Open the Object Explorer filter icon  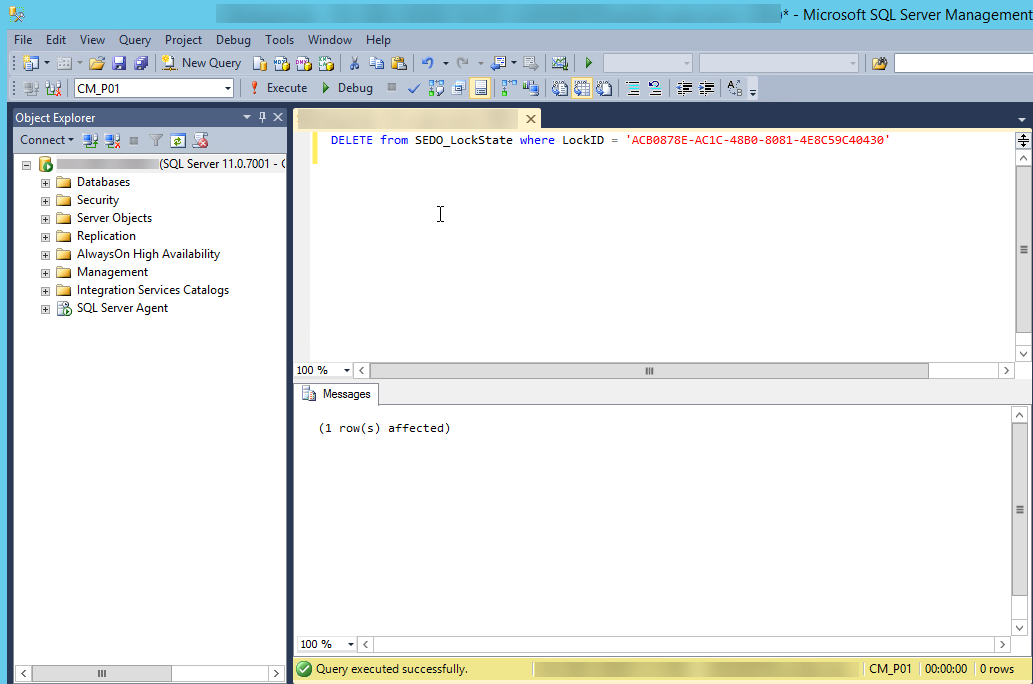(x=156, y=140)
